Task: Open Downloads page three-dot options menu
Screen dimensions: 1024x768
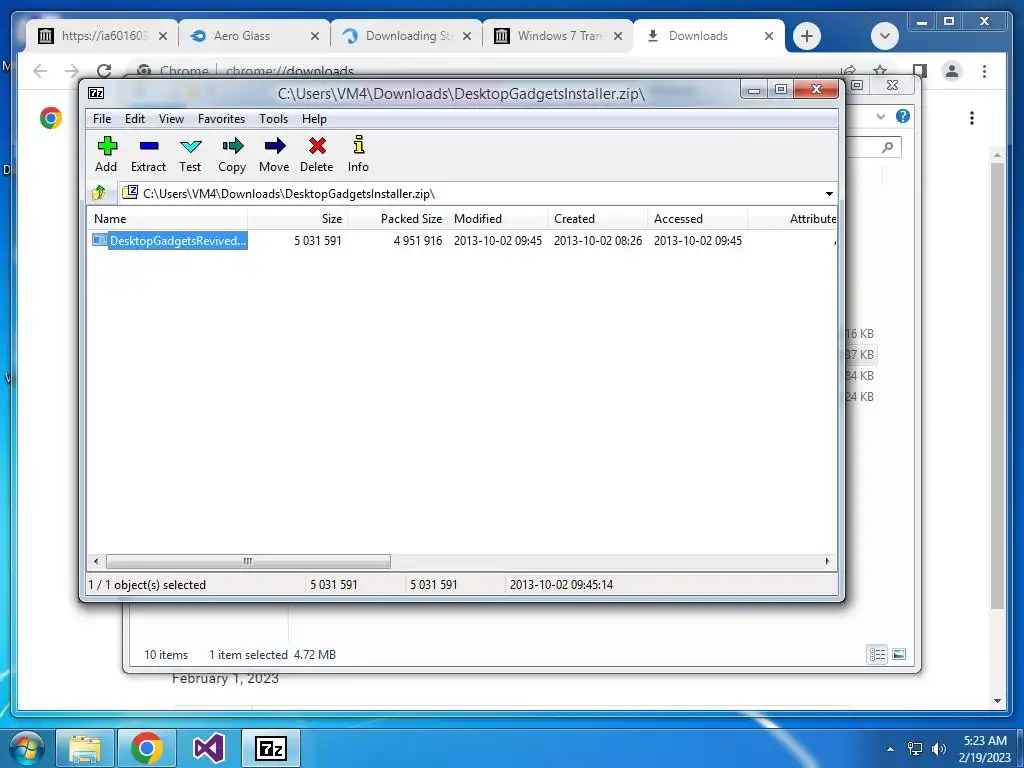Action: tap(972, 118)
